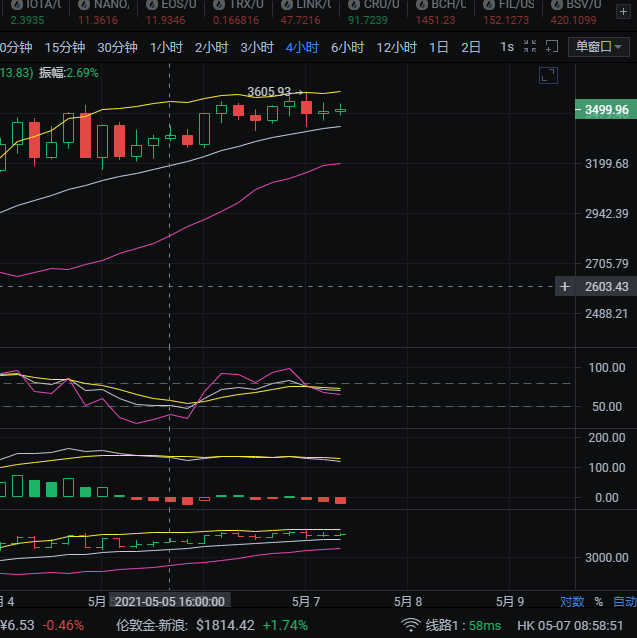Select the 30分钟 interval
Screen dimensions: 637x638
tap(117, 47)
